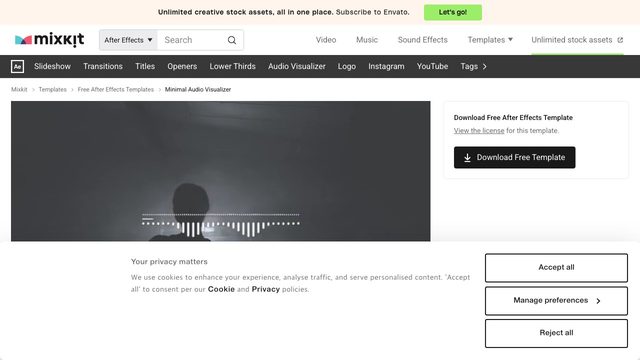Open the Music menu
The width and height of the screenshot is (640, 360).
pyautogui.click(x=367, y=40)
